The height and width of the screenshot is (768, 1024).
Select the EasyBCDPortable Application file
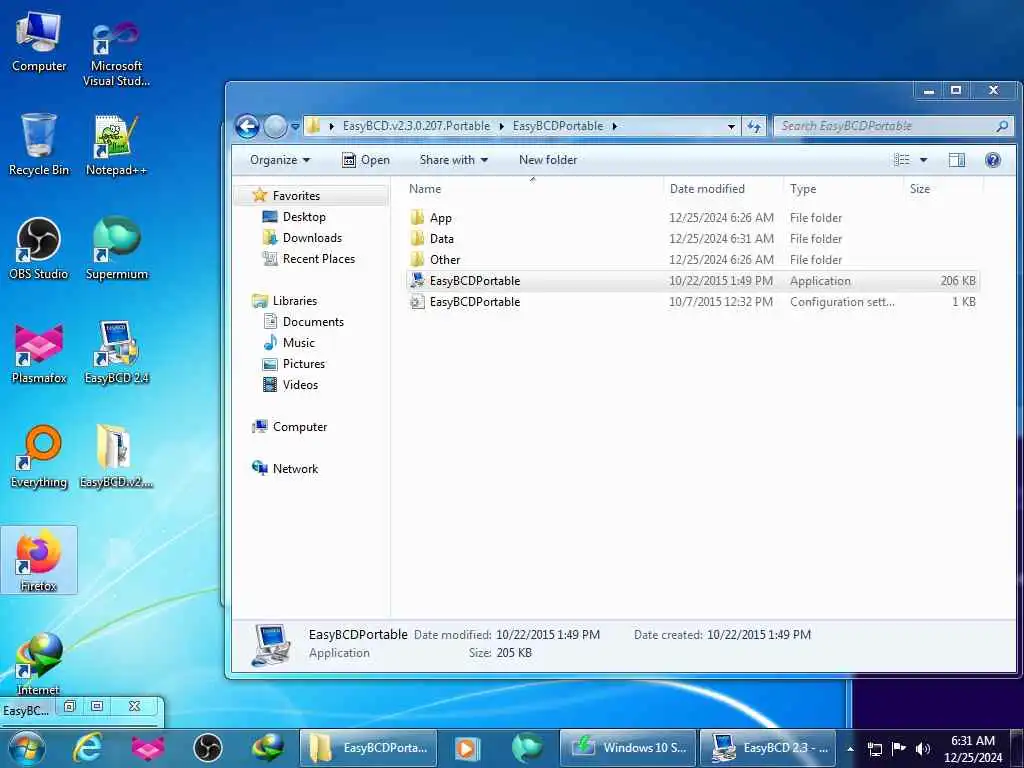(x=692, y=281)
